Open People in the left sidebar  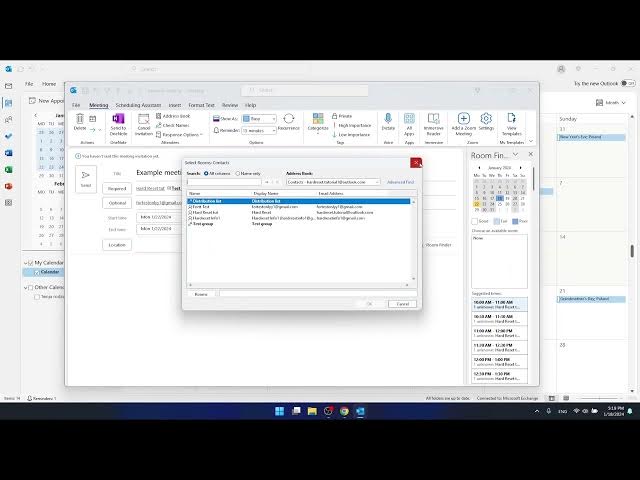click(x=9, y=120)
